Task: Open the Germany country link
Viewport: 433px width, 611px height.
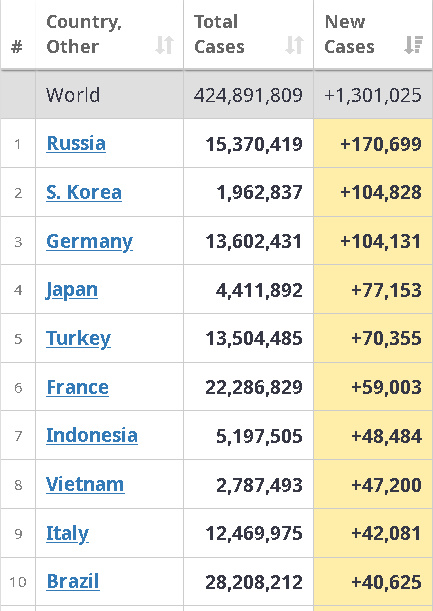Action: click(90, 242)
